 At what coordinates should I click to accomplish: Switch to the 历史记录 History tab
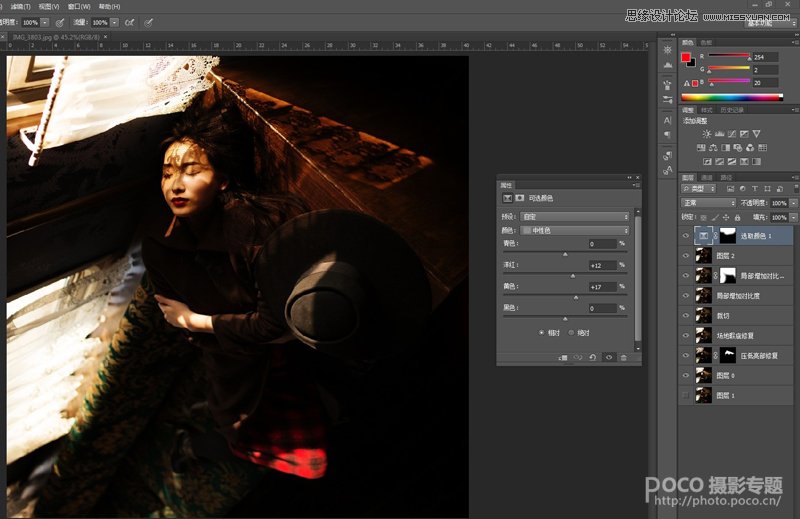[734, 110]
